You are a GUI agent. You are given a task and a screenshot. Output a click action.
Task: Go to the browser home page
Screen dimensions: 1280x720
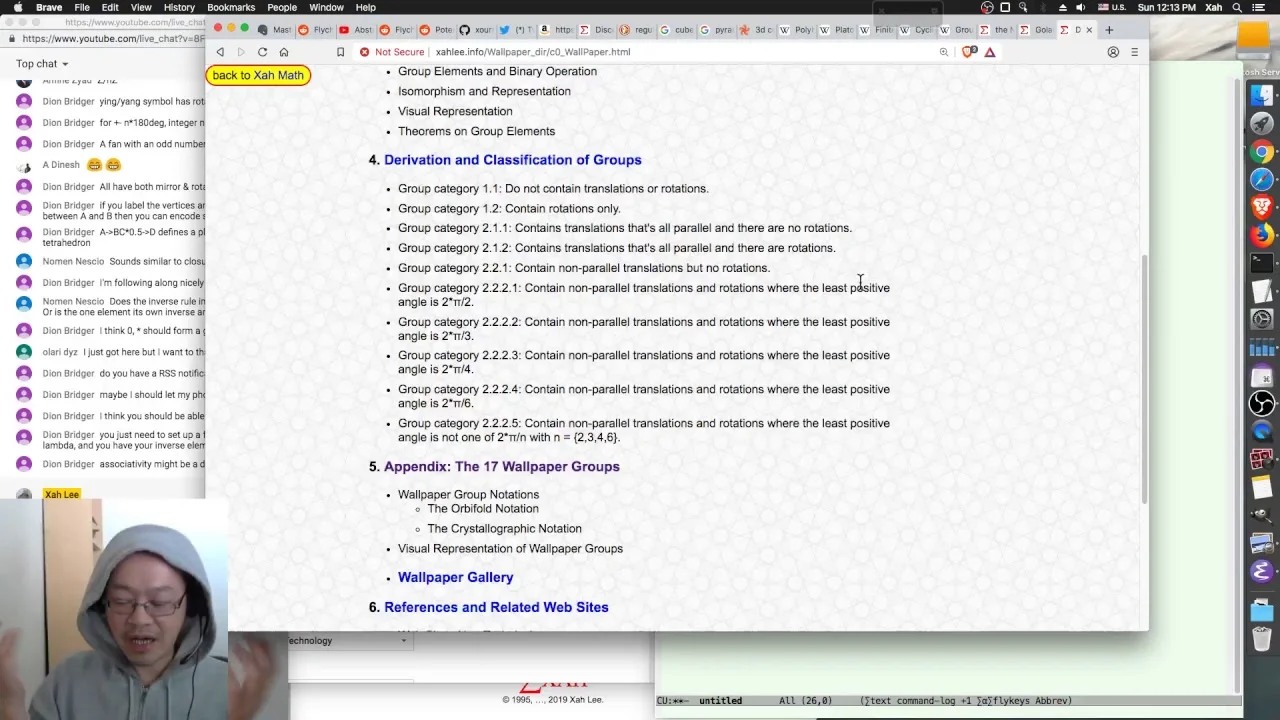[284, 52]
